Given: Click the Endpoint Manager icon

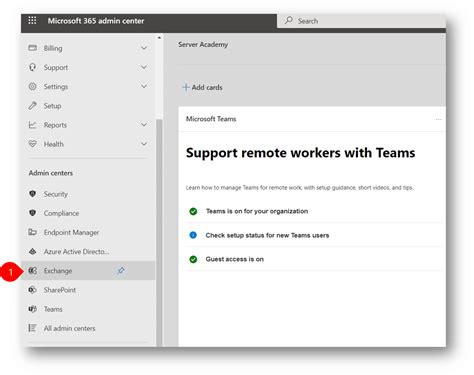Looking at the screenshot, I should pos(32,232).
